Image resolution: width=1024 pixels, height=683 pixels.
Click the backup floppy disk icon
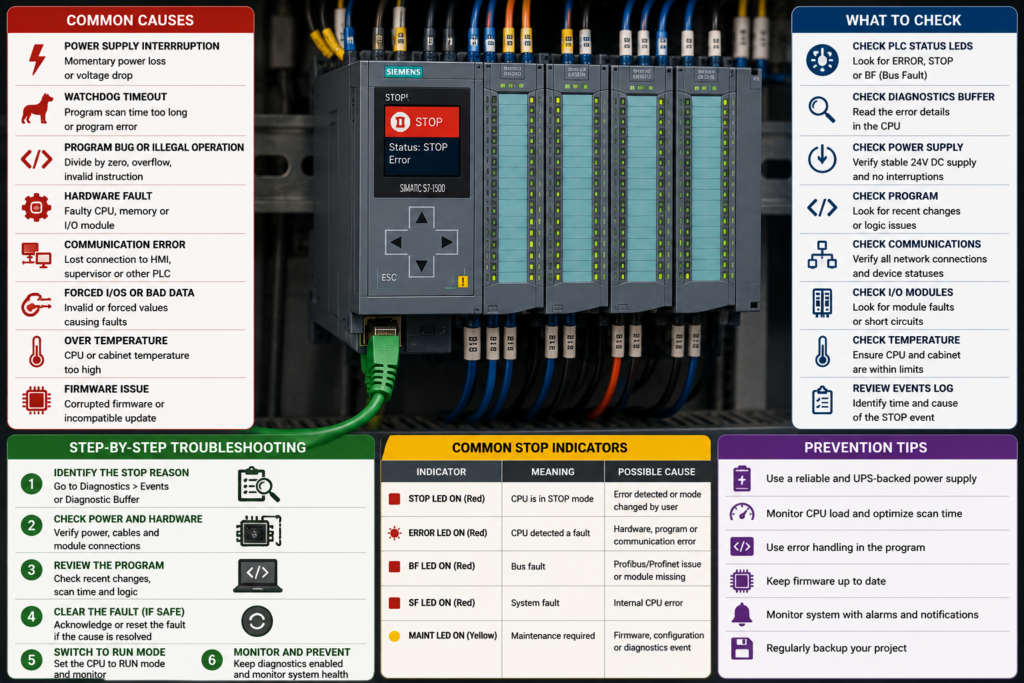742,648
